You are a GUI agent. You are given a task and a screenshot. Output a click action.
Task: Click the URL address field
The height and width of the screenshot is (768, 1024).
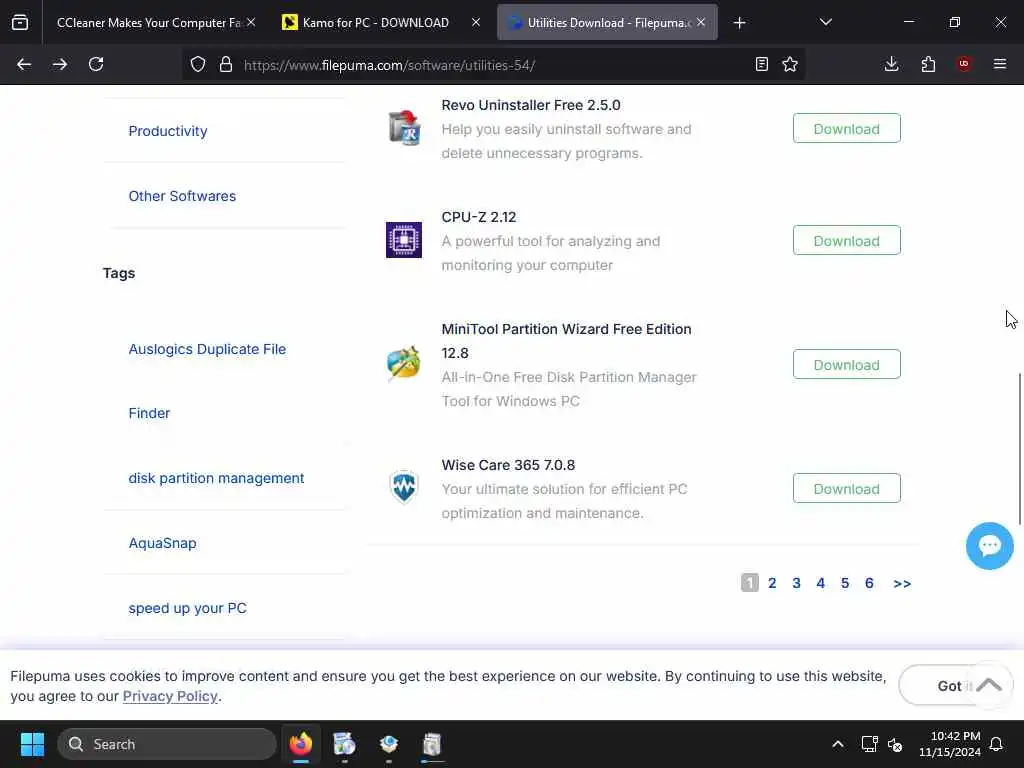[493, 65]
